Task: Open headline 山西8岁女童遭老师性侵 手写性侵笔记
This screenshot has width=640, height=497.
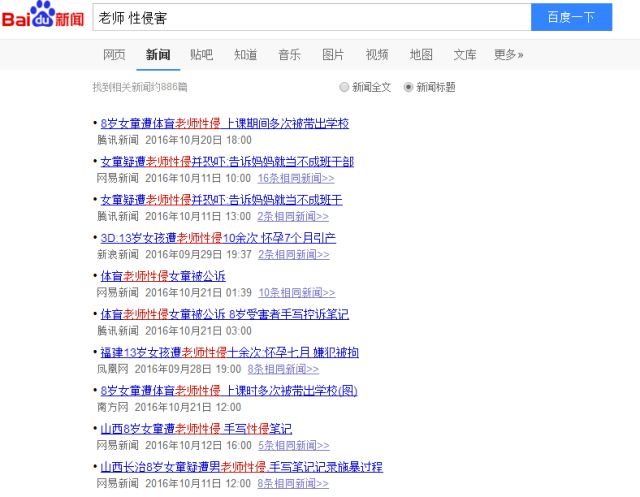Action: click(196, 429)
